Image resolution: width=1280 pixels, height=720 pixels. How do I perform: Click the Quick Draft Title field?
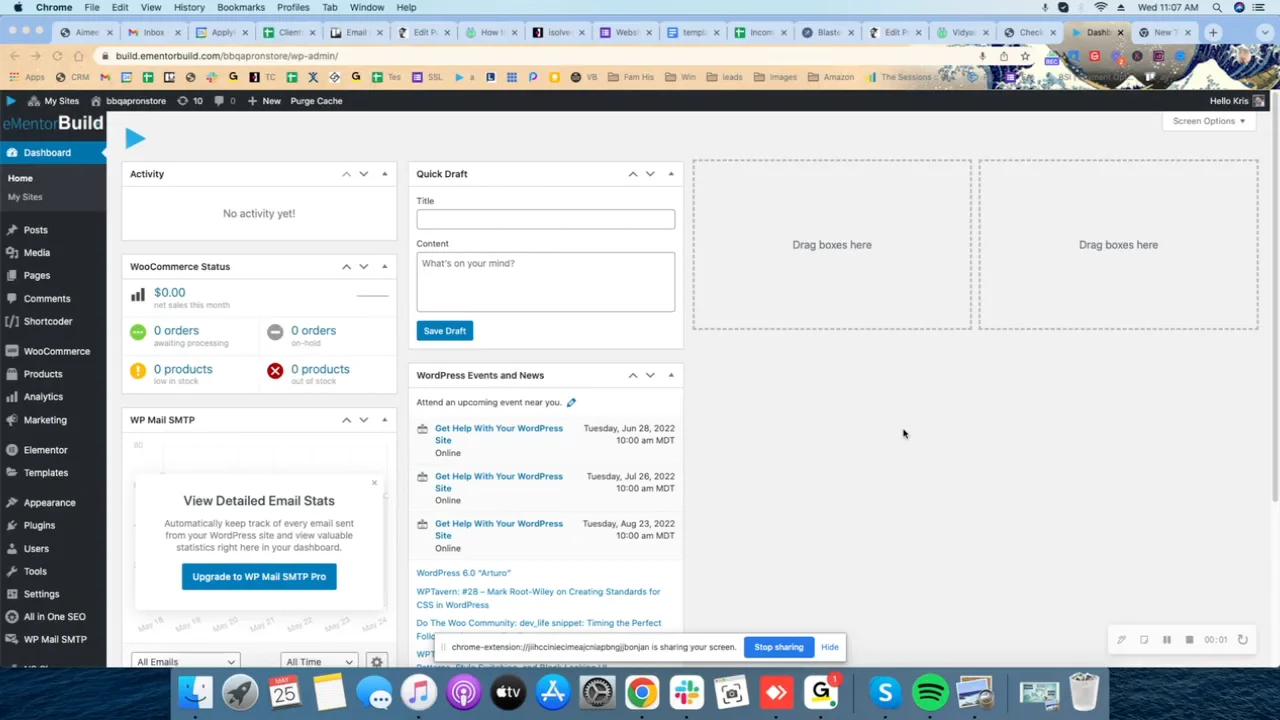pos(546,219)
